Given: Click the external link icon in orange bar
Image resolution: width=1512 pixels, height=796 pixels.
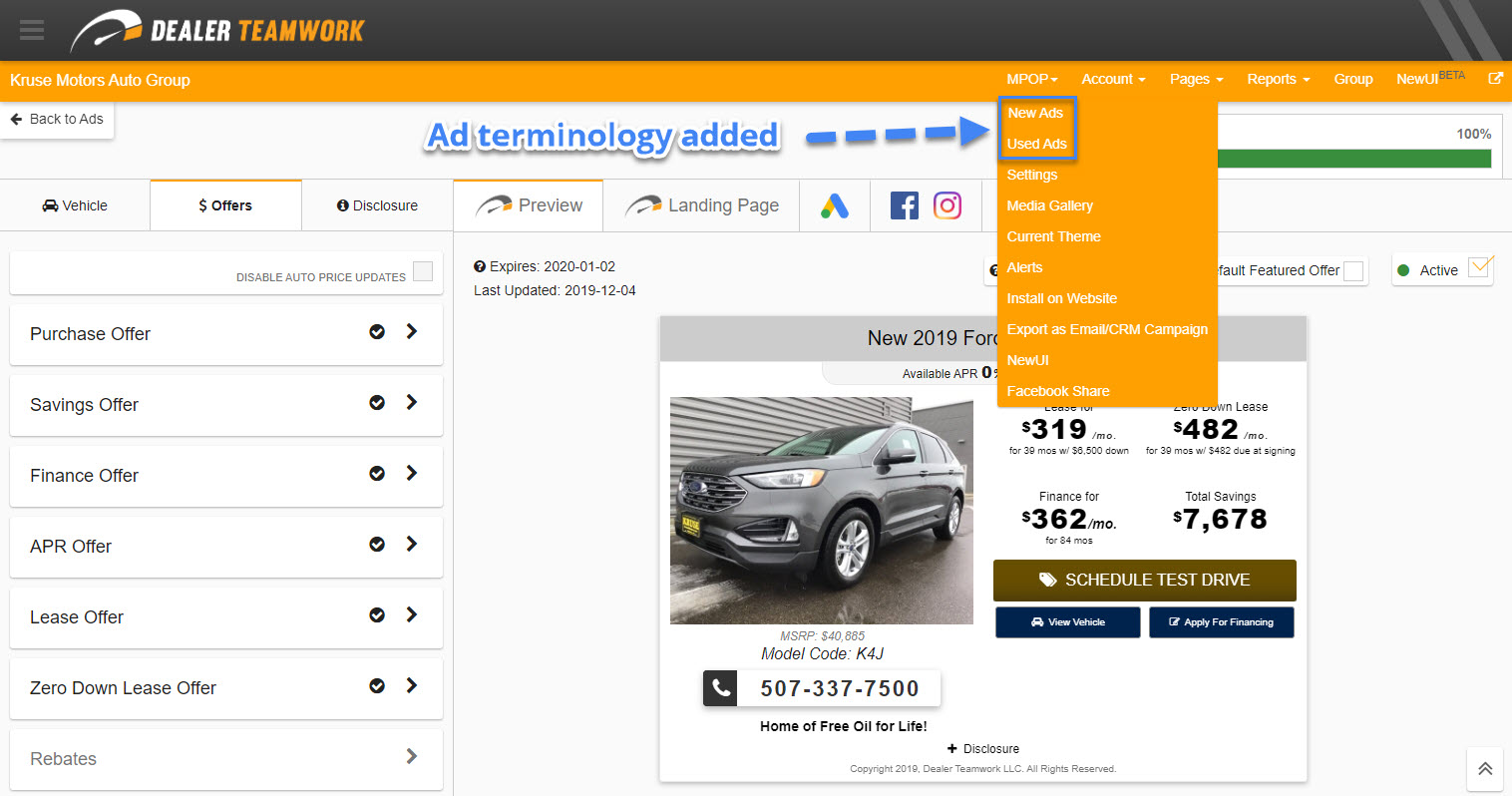Looking at the screenshot, I should [1495, 79].
